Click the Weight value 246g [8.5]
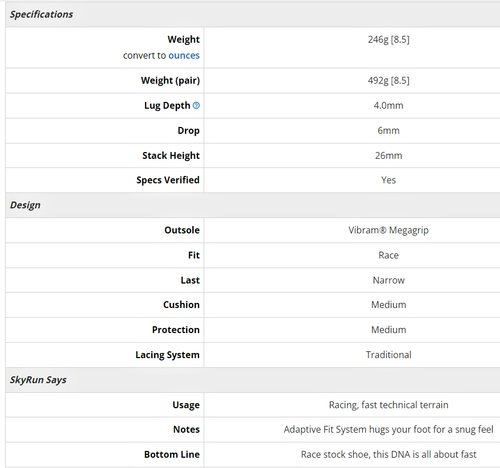This screenshot has width=500, height=468. (x=389, y=40)
